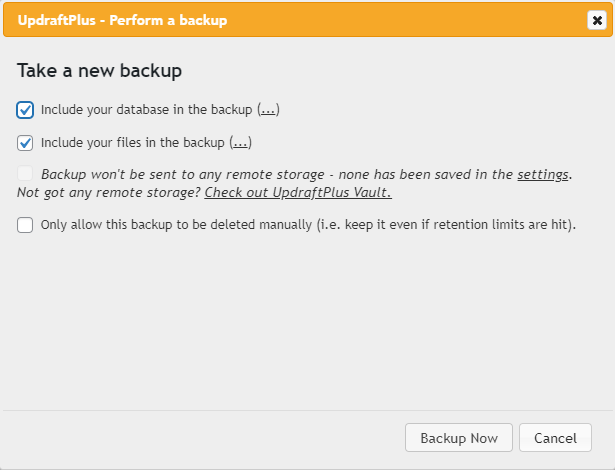Click the "Take a new backup" heading
The width and height of the screenshot is (615, 470).
(x=99, y=71)
